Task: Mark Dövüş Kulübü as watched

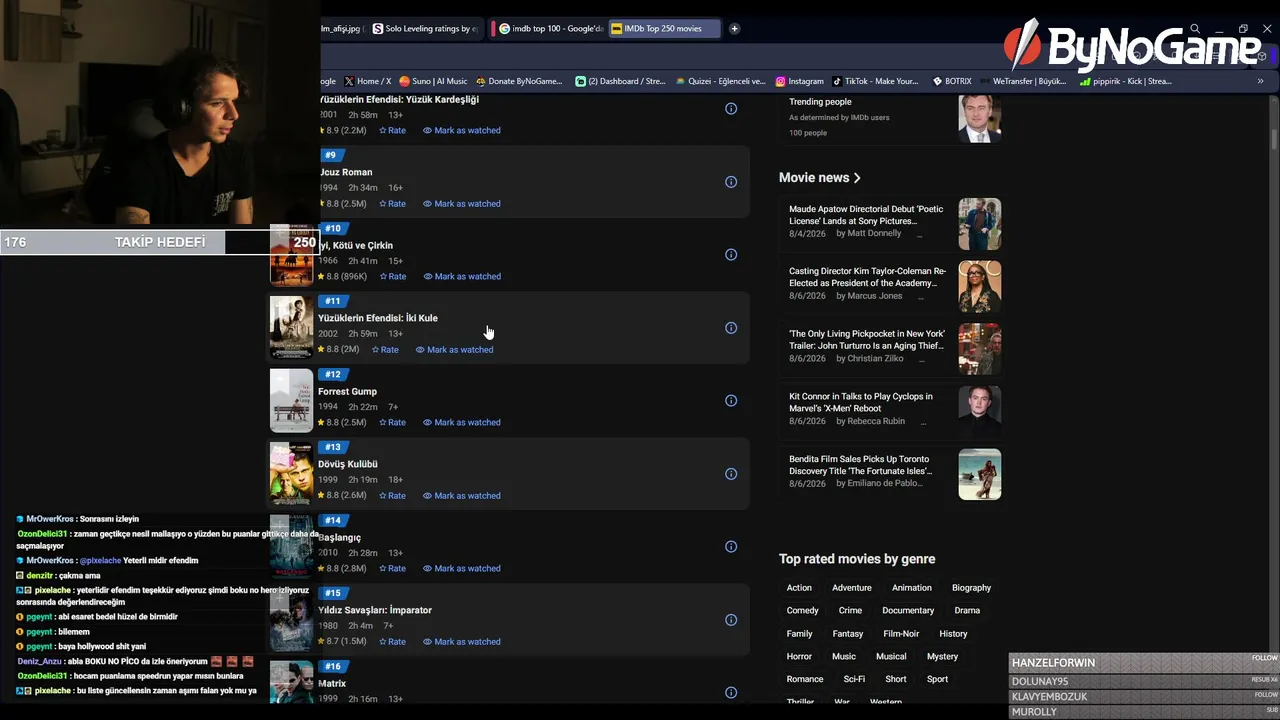Action: pyautogui.click(x=461, y=496)
